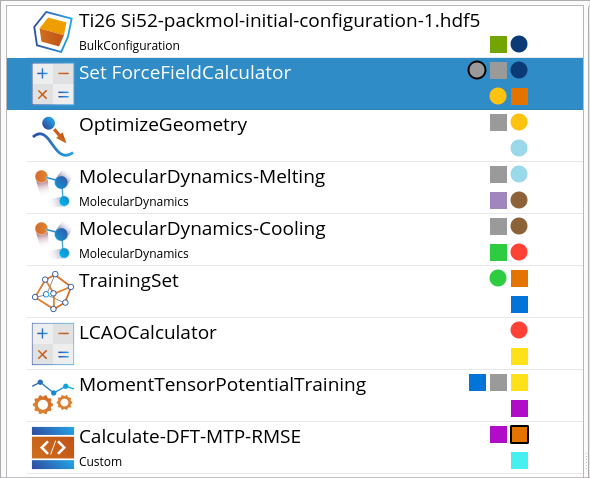Image resolution: width=590 pixels, height=478 pixels.
Task: Click the Set ForceFieldCalculator calculator icon
Action: (53, 84)
